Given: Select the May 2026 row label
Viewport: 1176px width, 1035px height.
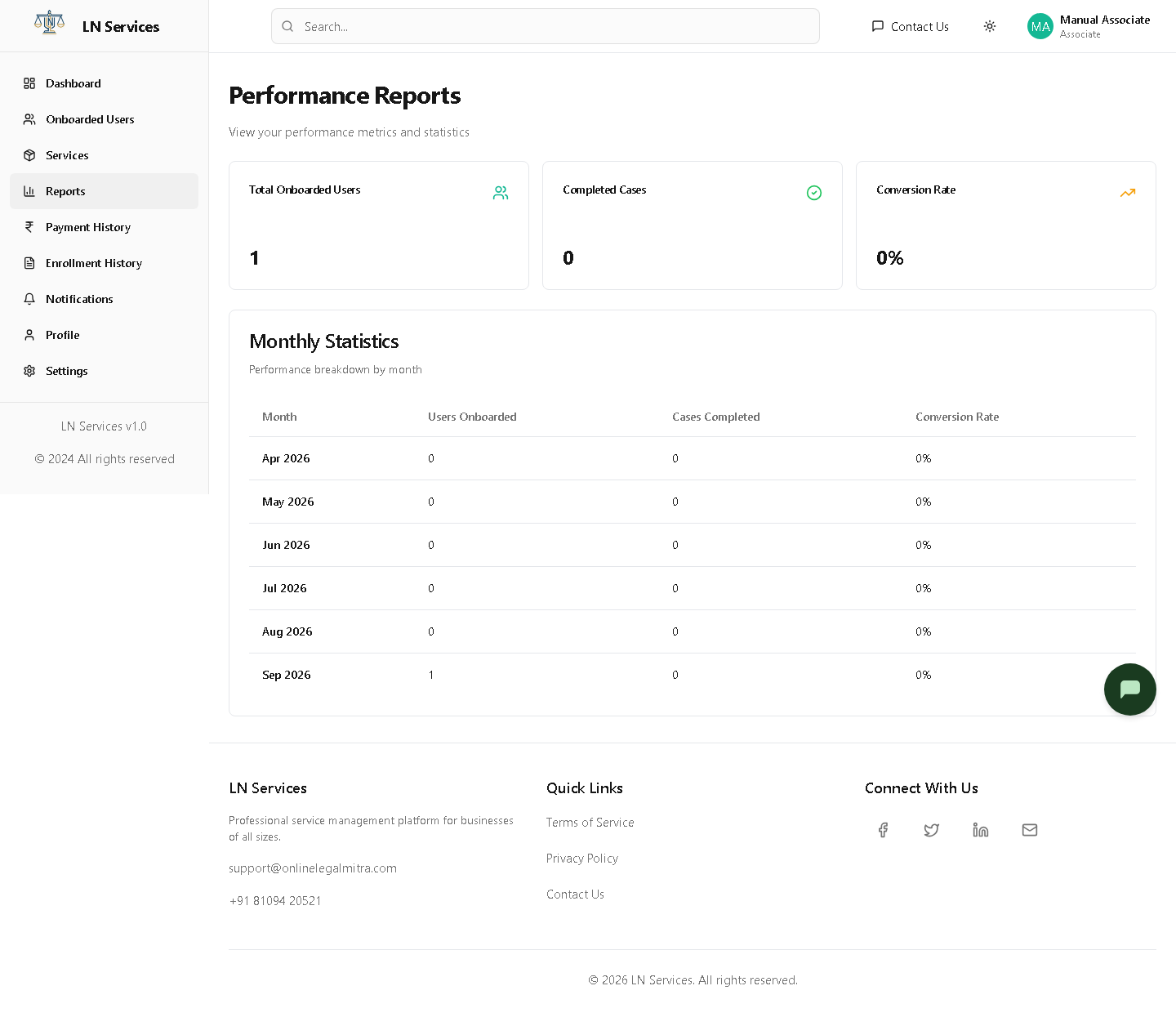Looking at the screenshot, I should [288, 502].
